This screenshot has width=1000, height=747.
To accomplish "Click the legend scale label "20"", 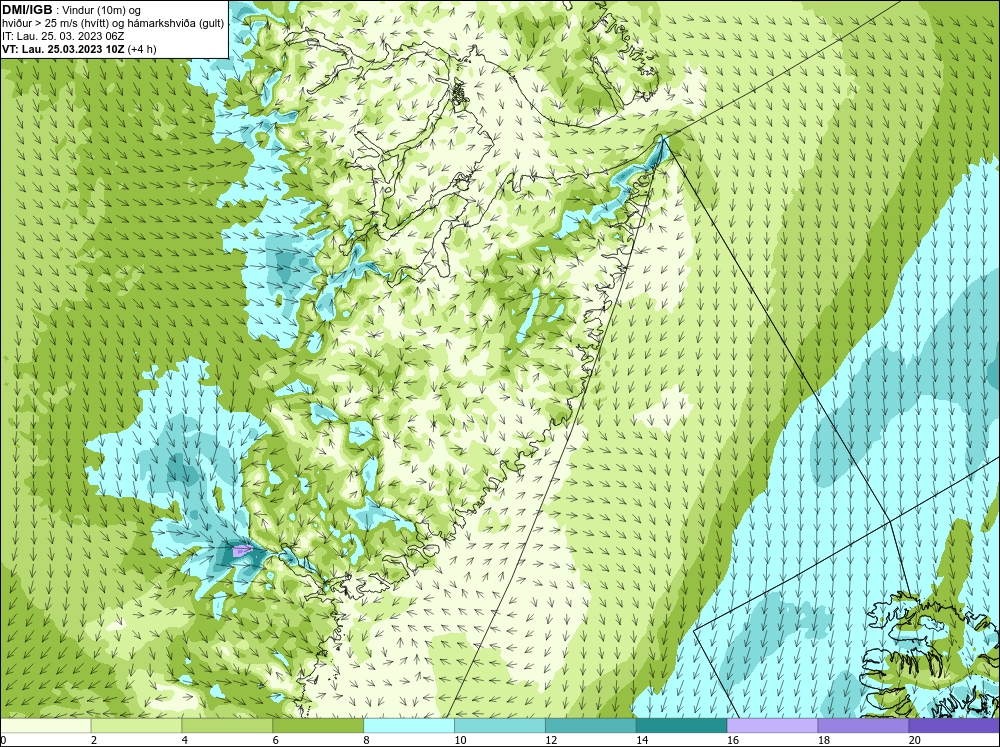I will (x=915, y=740).
